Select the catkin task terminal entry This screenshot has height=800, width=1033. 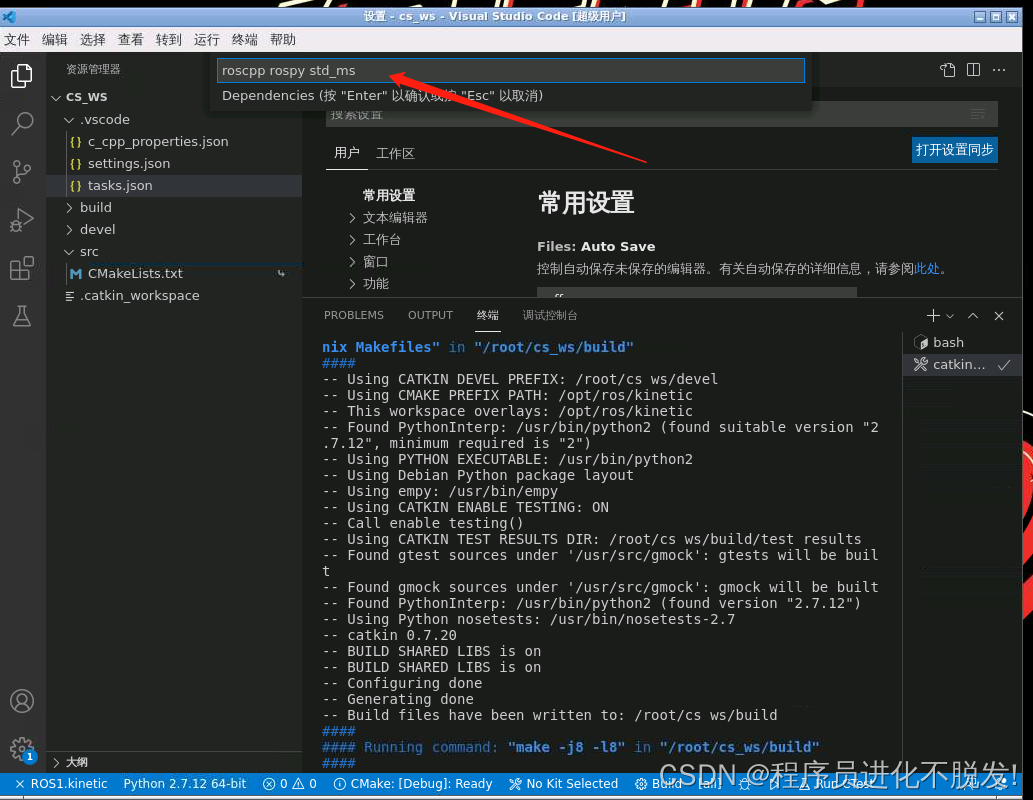pos(963,364)
